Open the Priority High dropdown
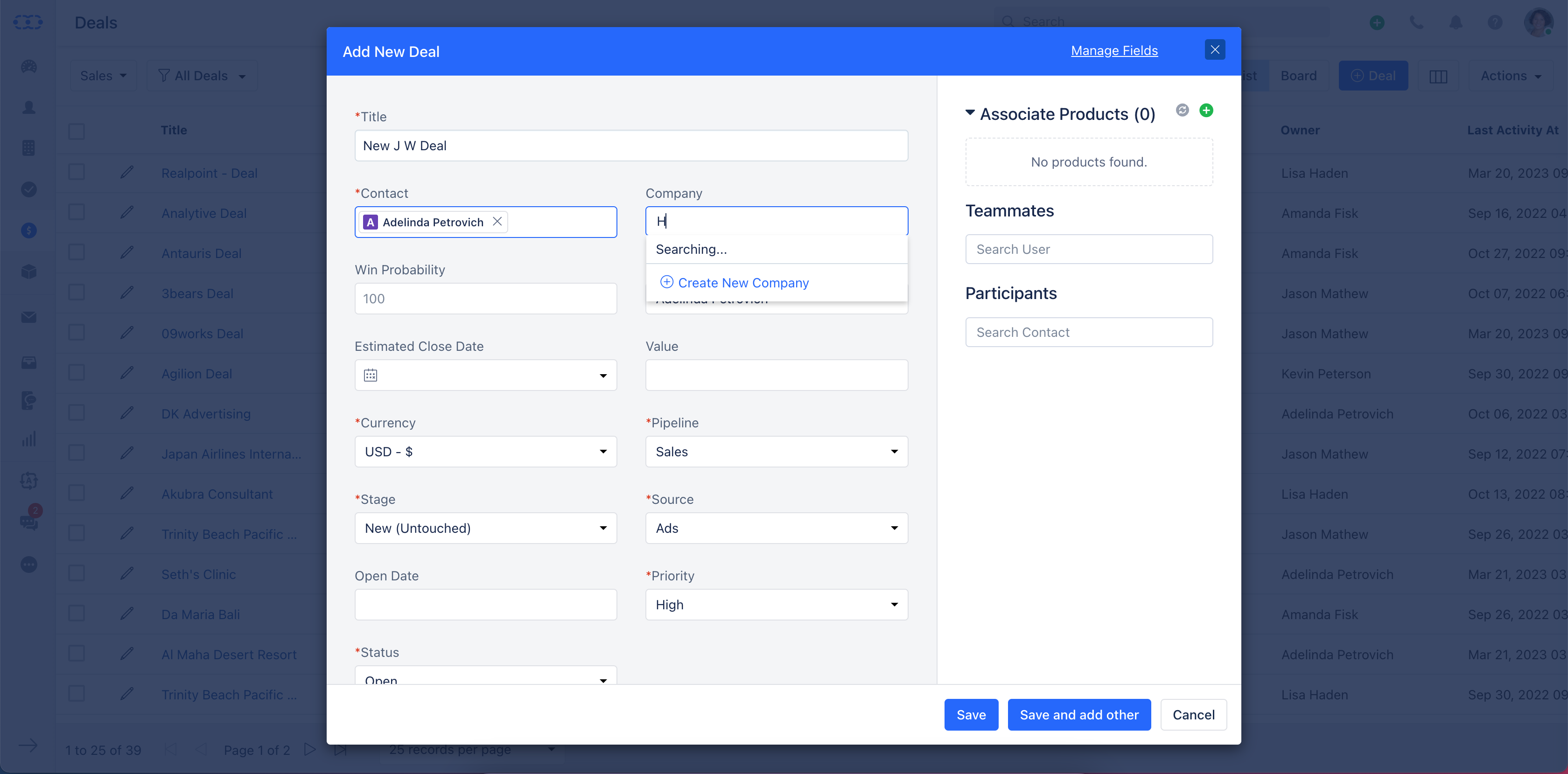1568x774 pixels. (x=777, y=605)
